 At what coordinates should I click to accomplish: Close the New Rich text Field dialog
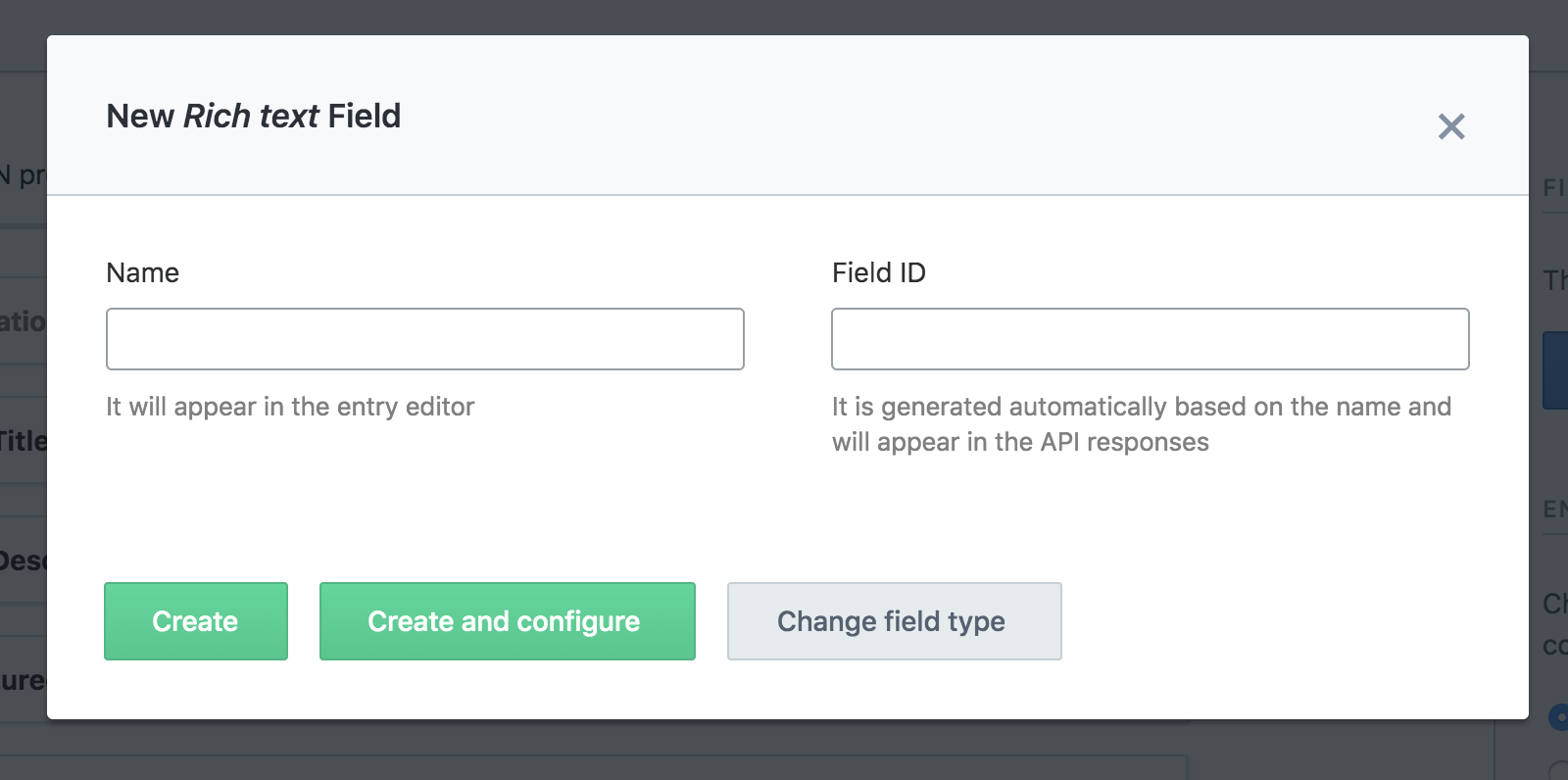click(x=1451, y=126)
